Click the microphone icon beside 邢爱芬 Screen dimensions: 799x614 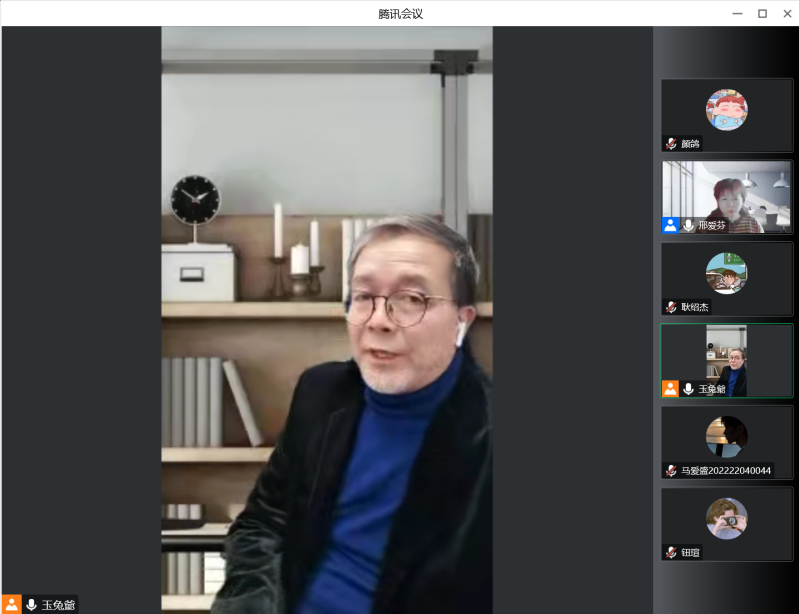[x=688, y=226]
